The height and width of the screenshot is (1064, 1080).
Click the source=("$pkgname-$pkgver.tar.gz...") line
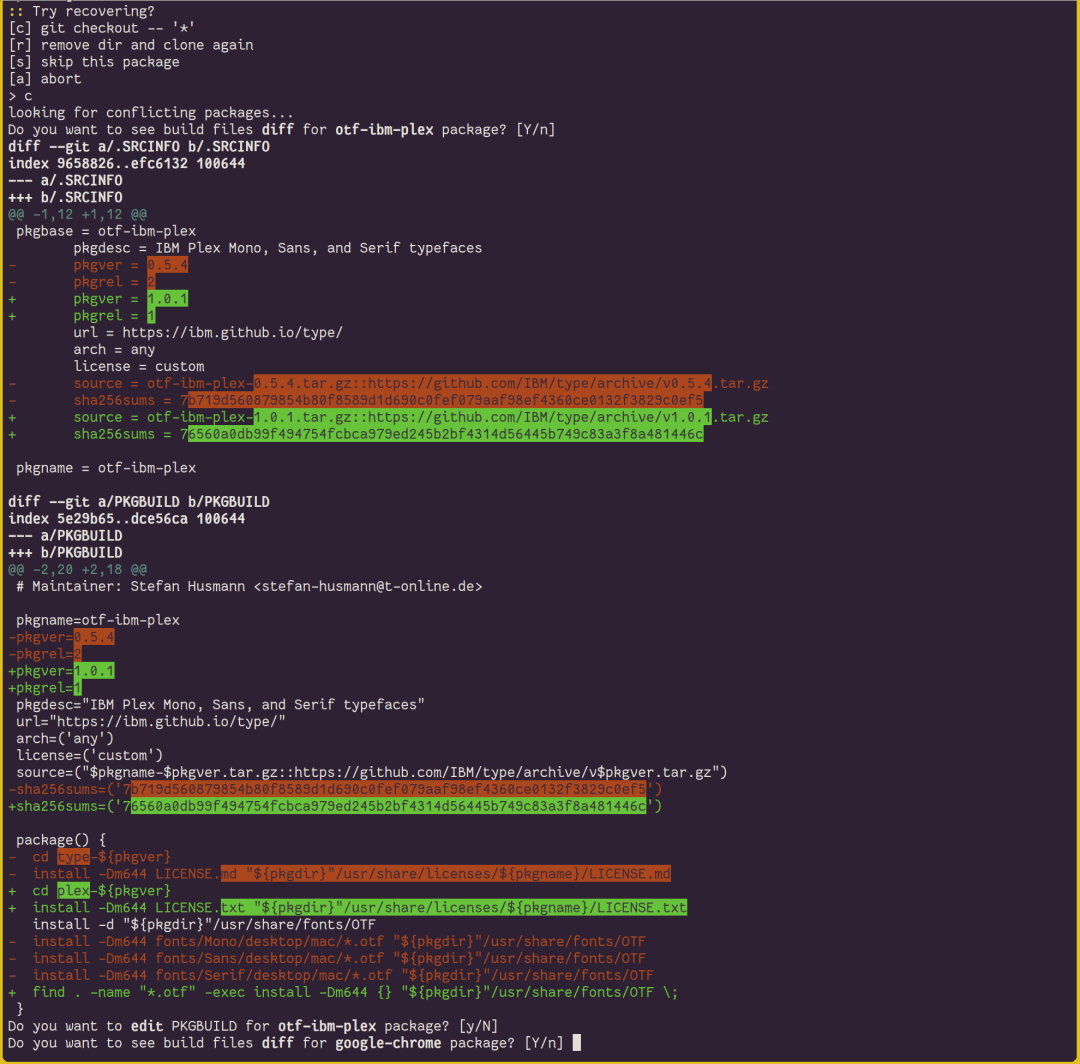[372, 773]
